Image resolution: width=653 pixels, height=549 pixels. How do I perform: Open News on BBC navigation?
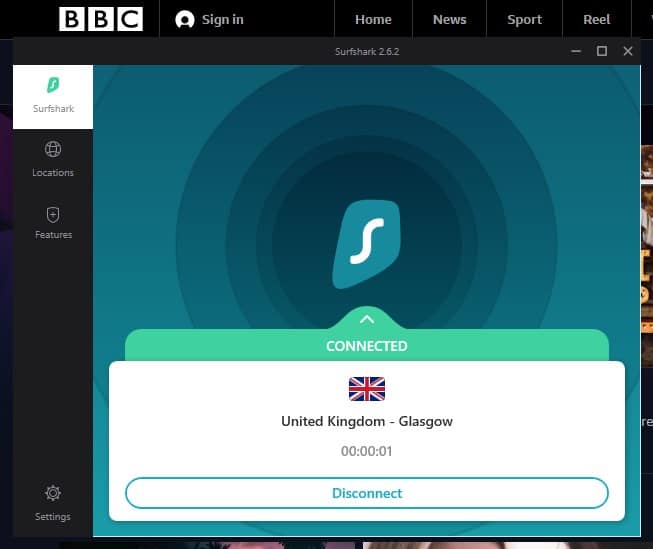pyautogui.click(x=449, y=20)
